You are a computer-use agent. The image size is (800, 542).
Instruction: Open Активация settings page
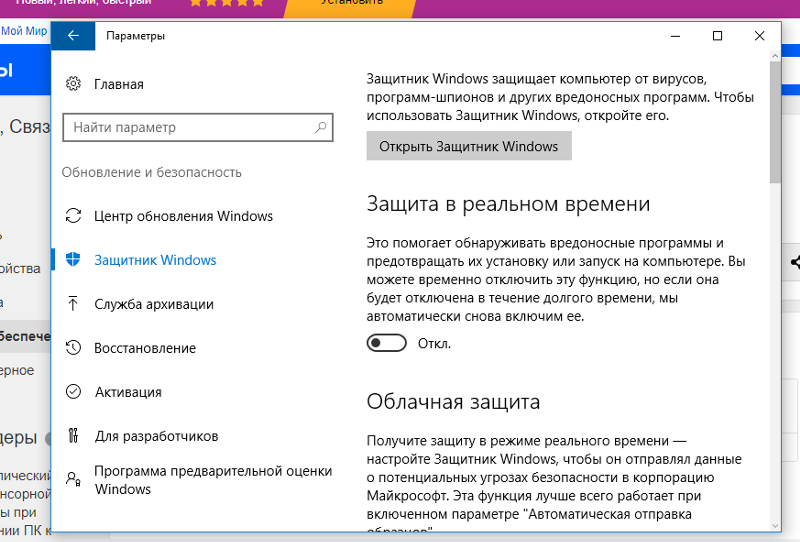pos(128,392)
